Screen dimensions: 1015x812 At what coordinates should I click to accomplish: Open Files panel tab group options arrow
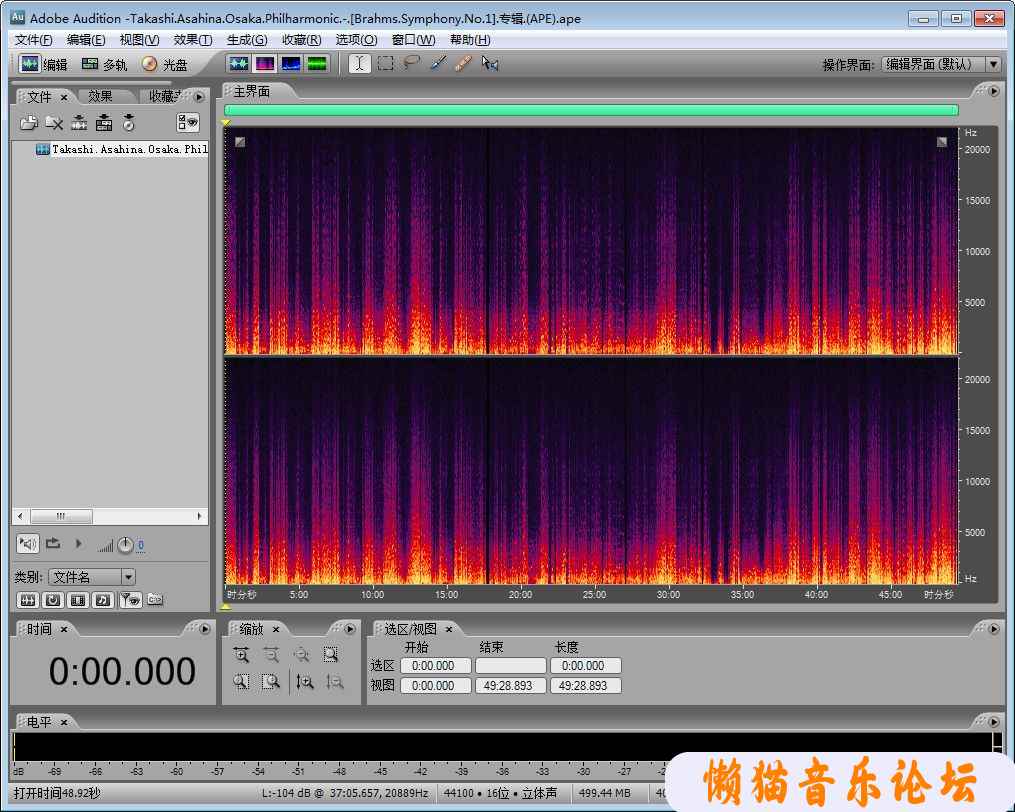(199, 97)
